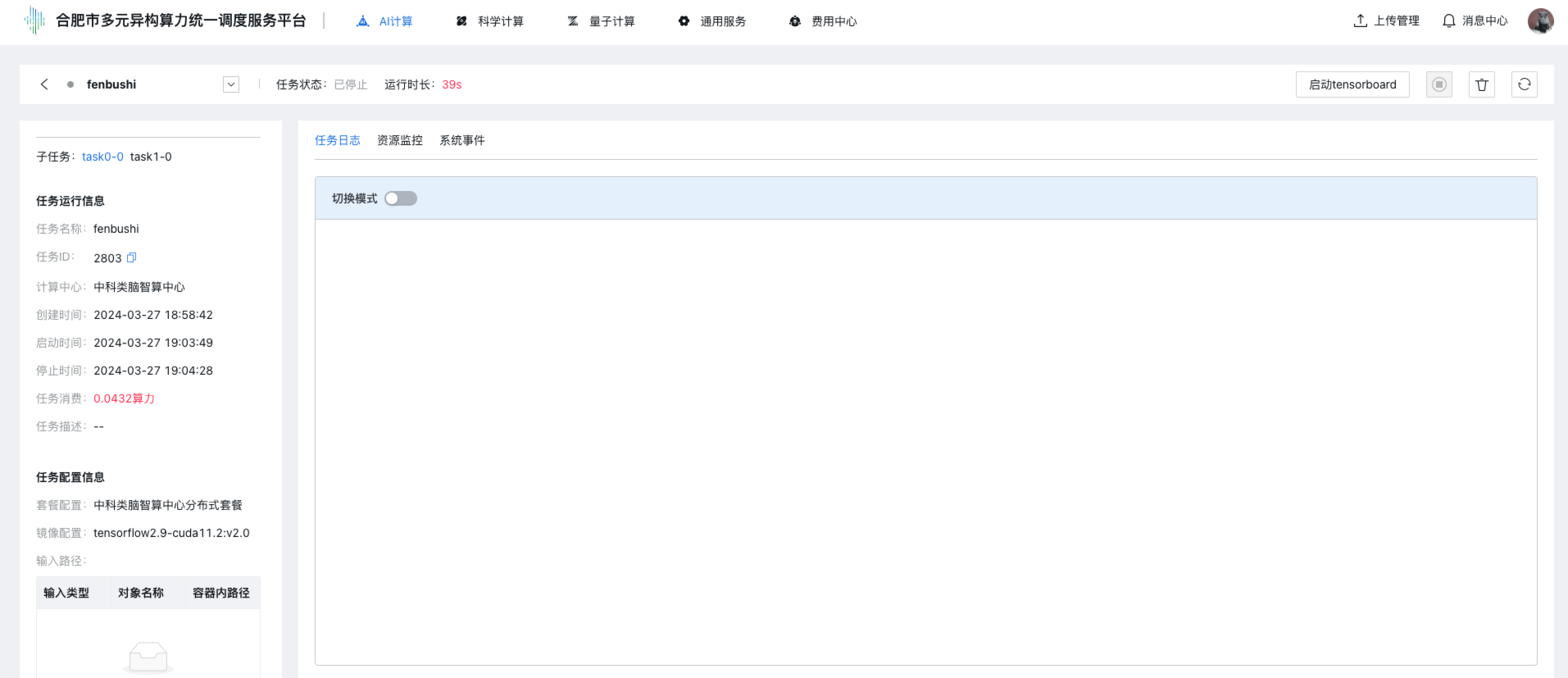Delete the task with trash icon
Viewport: 1568px width, 678px height.
pyautogui.click(x=1481, y=84)
